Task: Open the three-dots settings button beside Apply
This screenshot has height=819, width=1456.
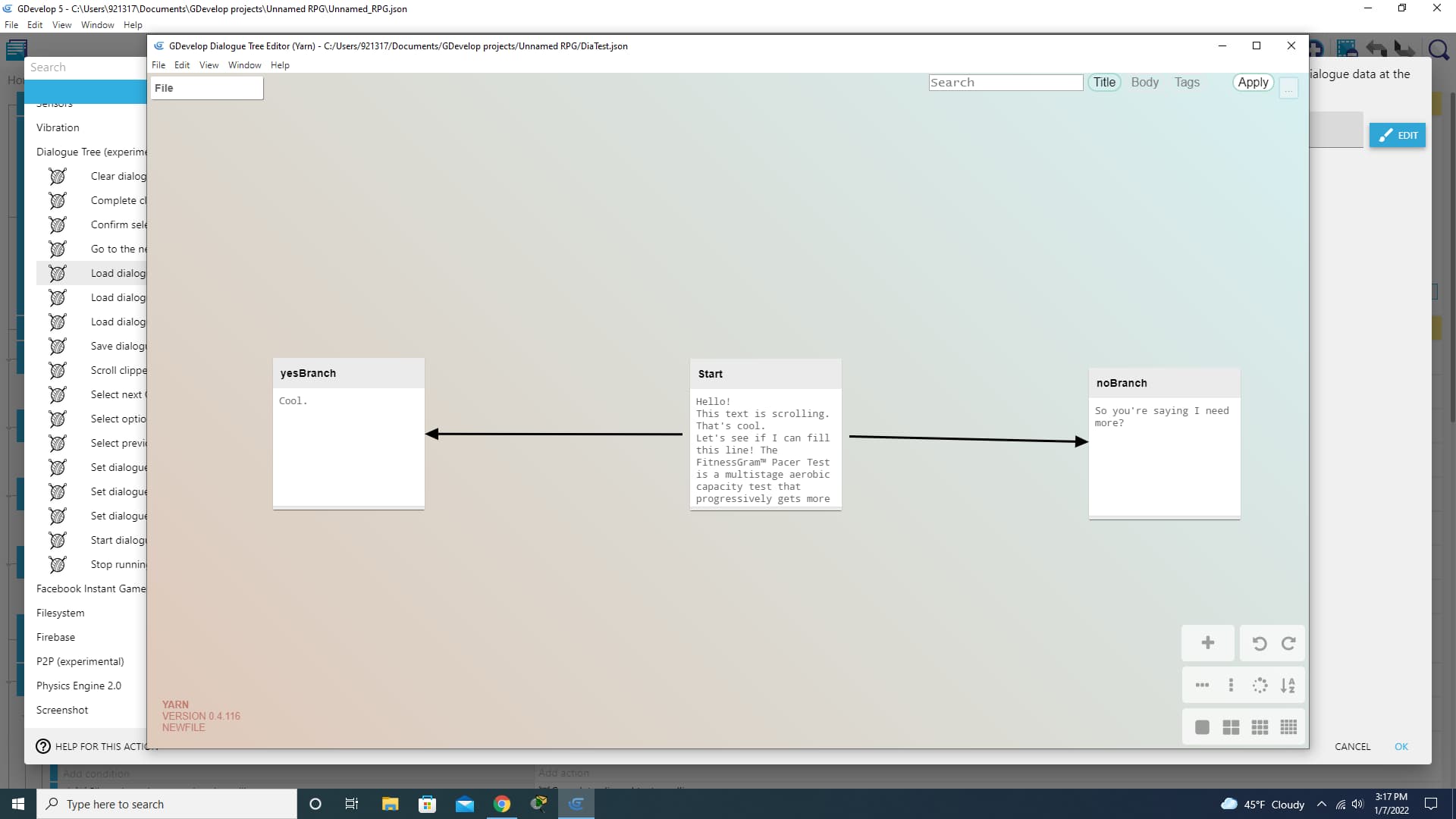Action: [x=1288, y=88]
